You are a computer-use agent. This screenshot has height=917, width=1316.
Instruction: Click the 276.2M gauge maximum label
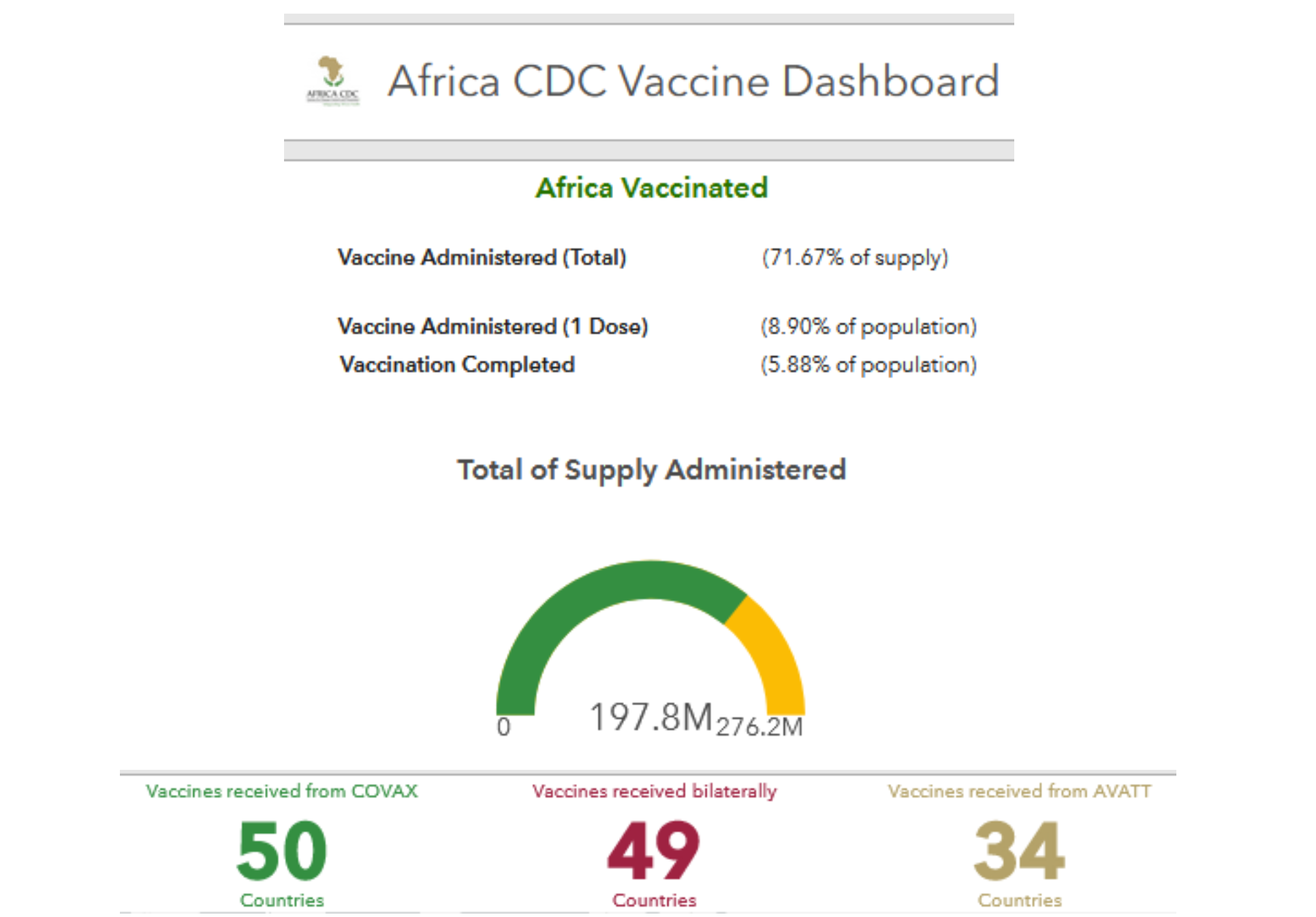(759, 727)
